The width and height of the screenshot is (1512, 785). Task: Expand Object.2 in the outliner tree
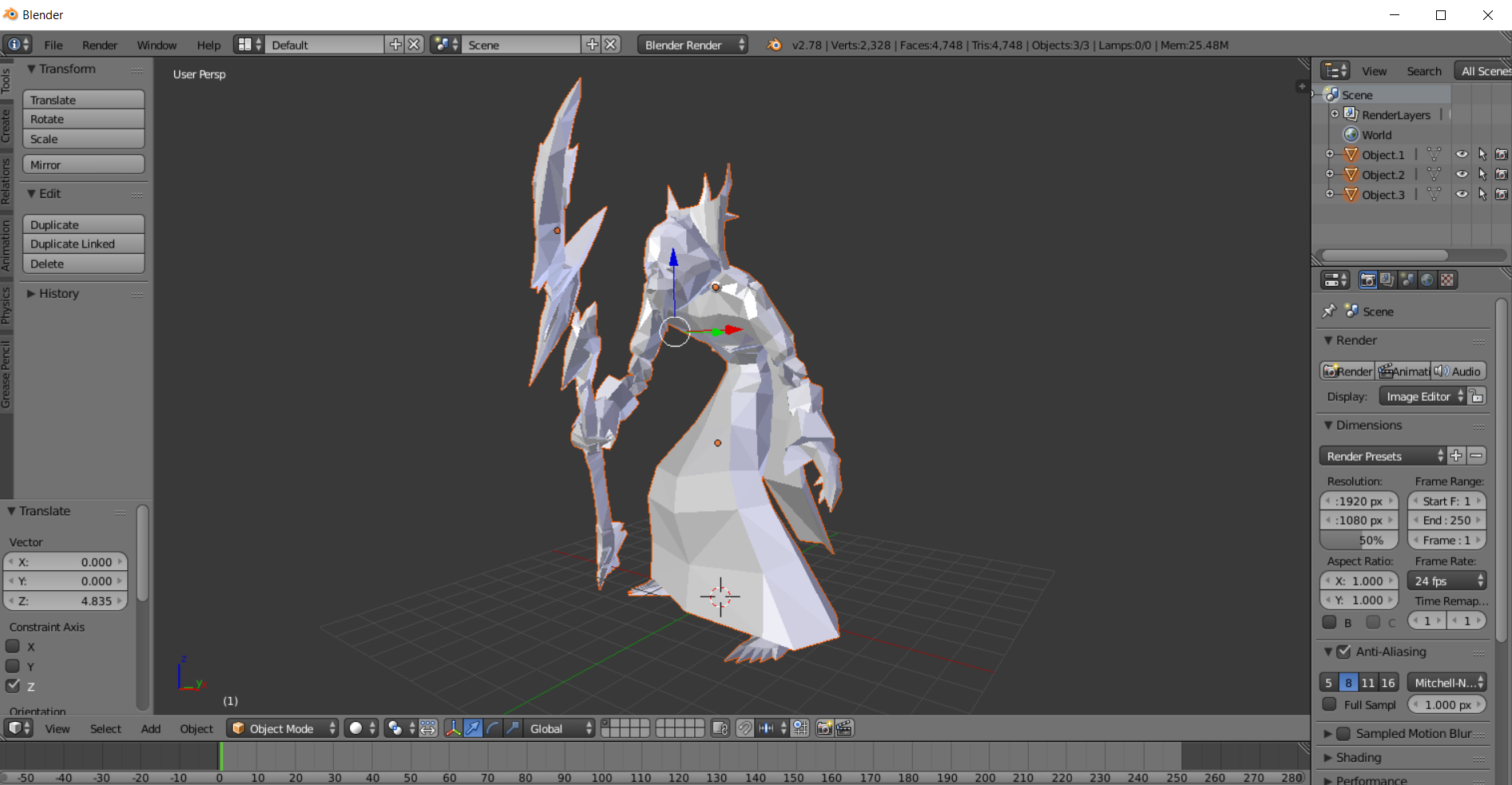point(1330,174)
